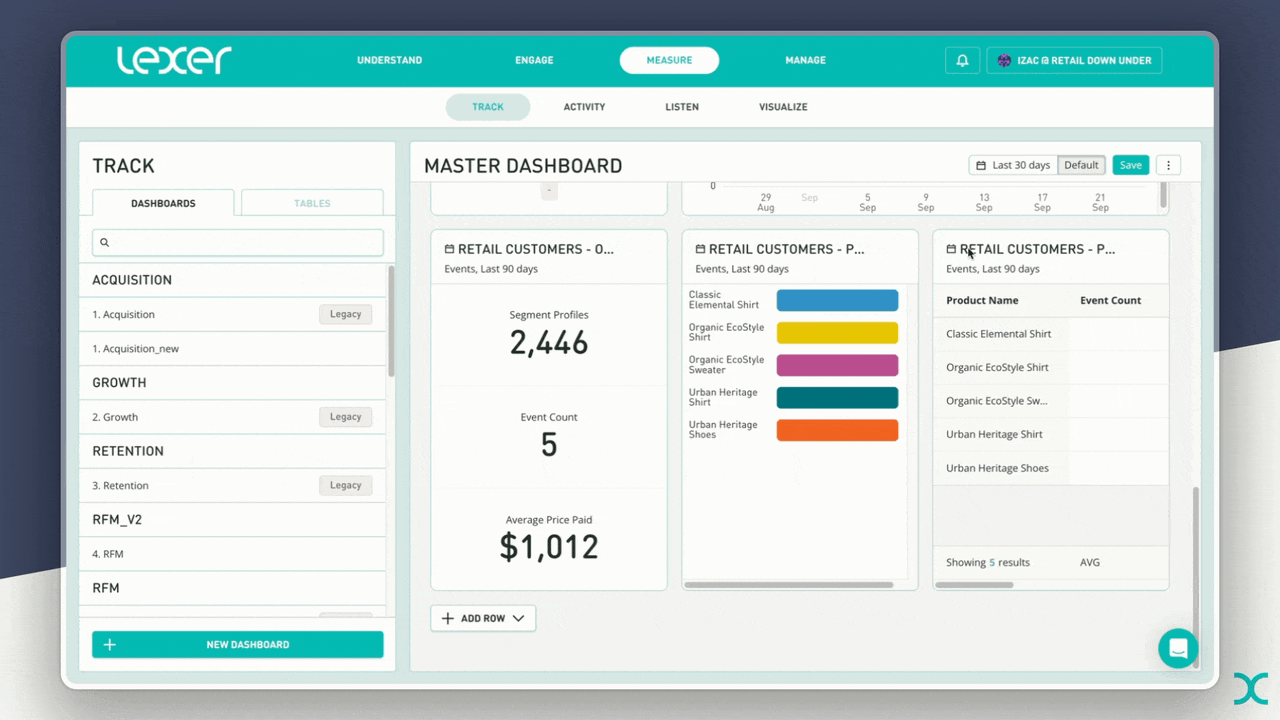The image size is (1280, 720).
Task: Open the chat support bubble
Action: [1178, 648]
